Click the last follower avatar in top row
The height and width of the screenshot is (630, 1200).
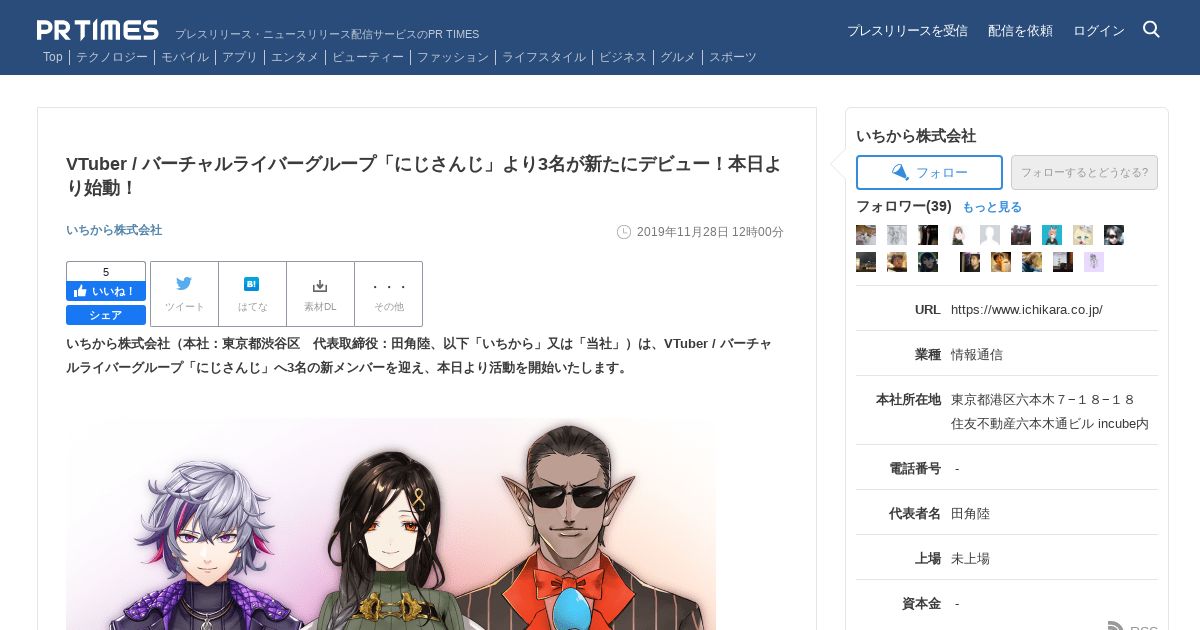1114,235
